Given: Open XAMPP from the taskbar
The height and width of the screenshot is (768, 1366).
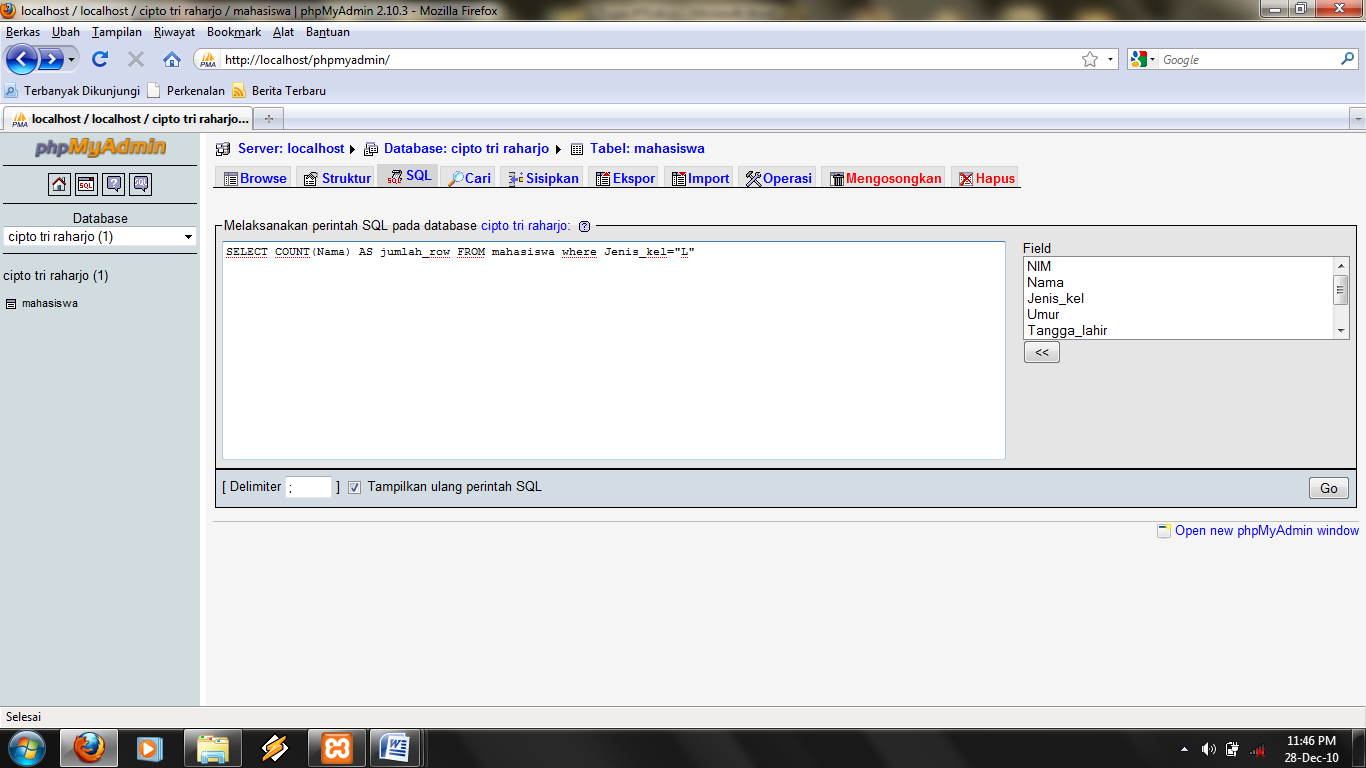Looking at the screenshot, I should [337, 748].
